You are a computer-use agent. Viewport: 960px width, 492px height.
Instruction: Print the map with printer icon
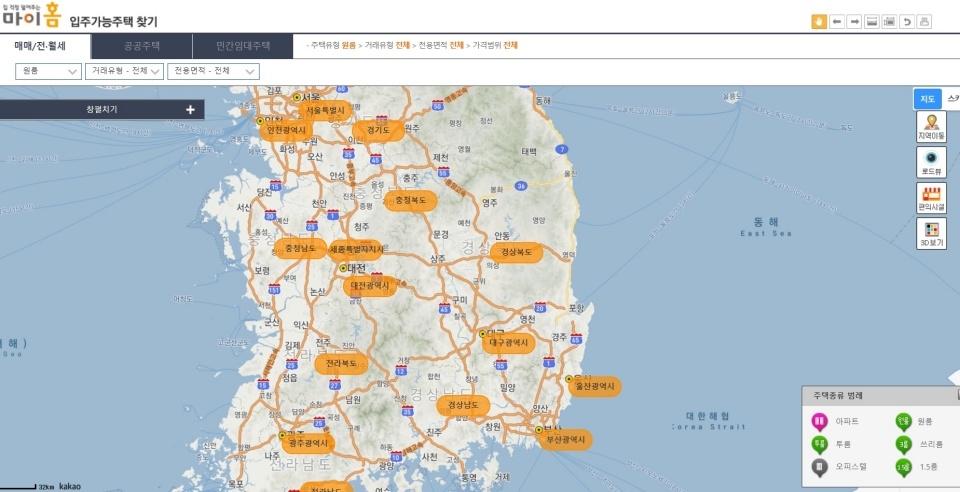tap(924, 22)
